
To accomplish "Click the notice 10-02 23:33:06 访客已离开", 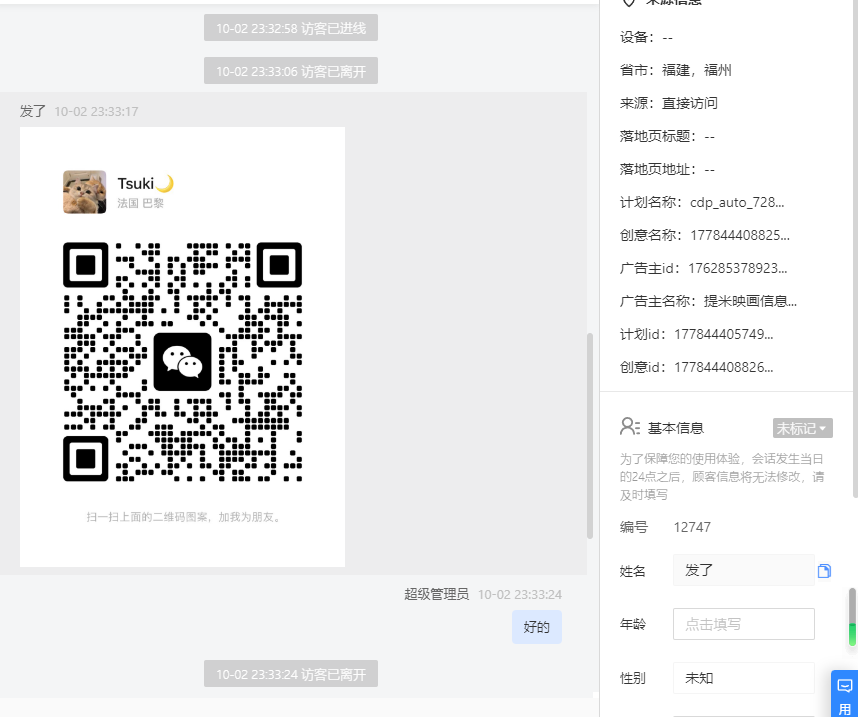I will [291, 71].
